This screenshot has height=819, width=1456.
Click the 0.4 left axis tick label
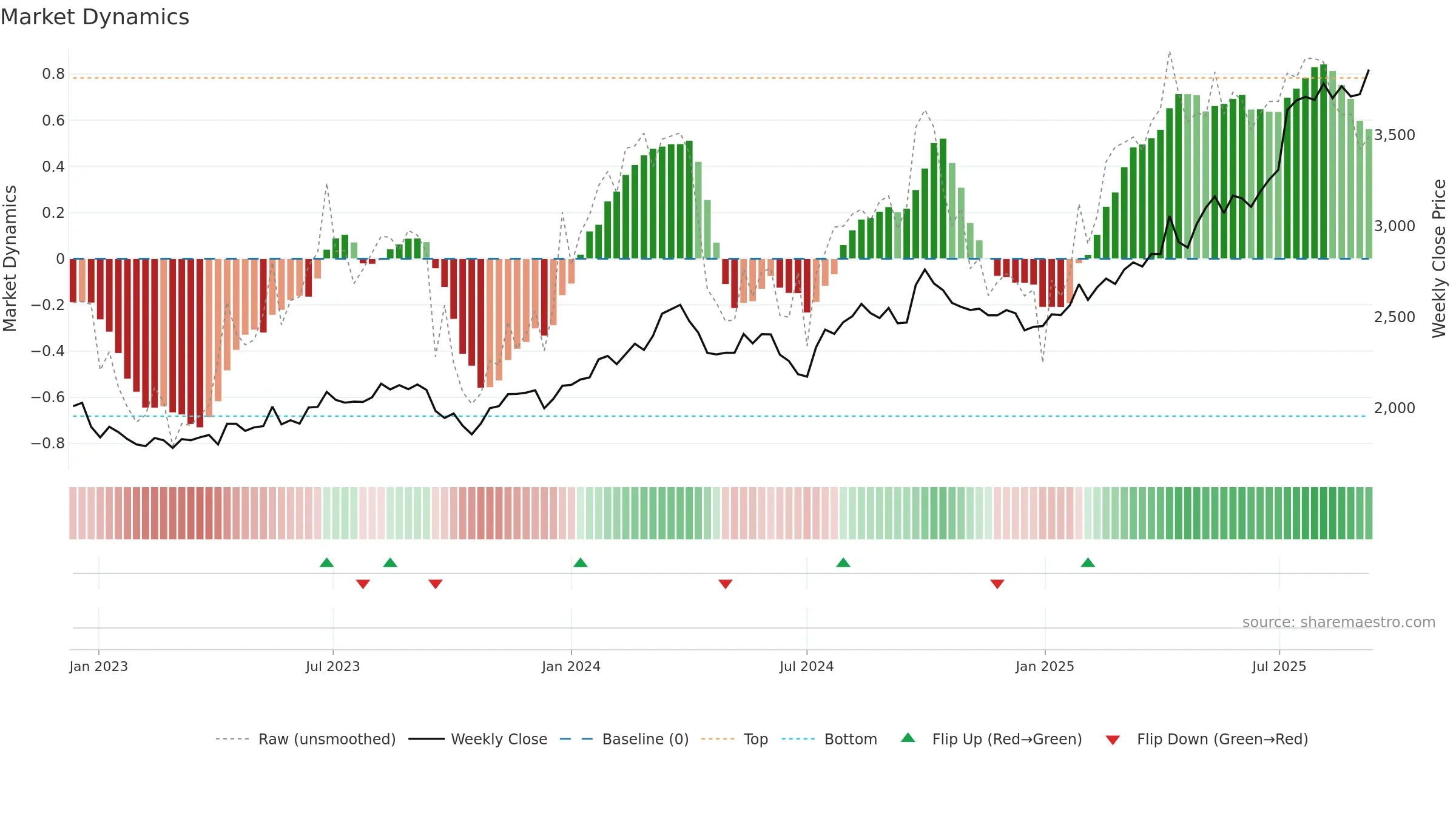pos(53,166)
